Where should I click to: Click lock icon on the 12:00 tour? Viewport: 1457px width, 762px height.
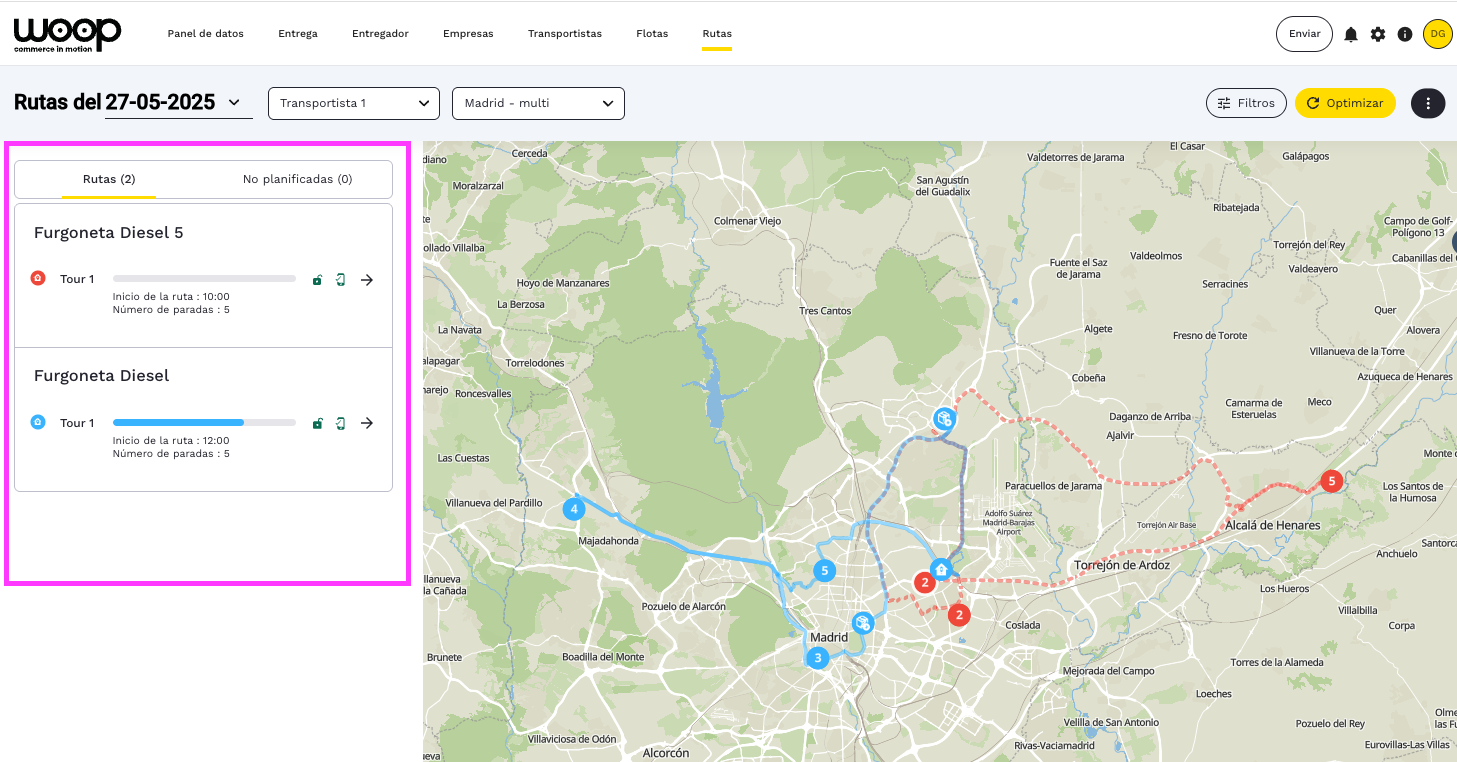point(317,423)
